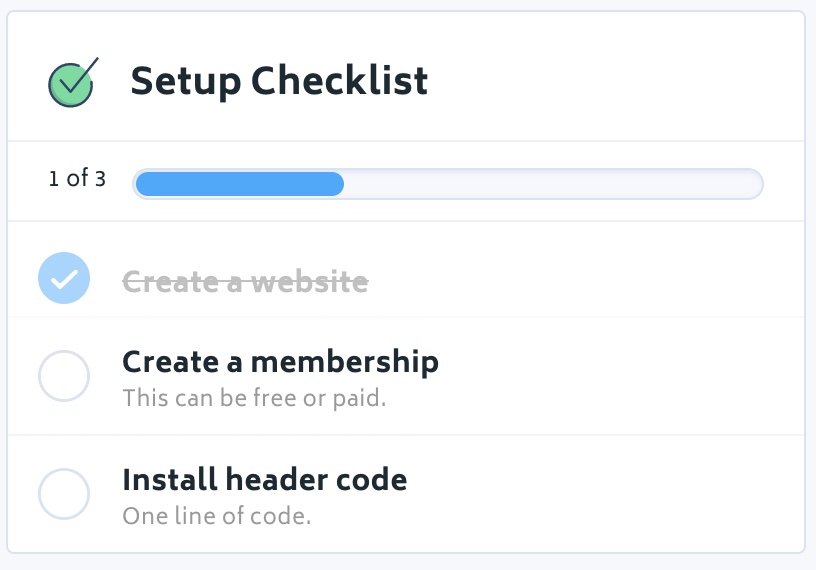Tick the Install header code circle
Screen dimensions: 816x570
point(64,494)
